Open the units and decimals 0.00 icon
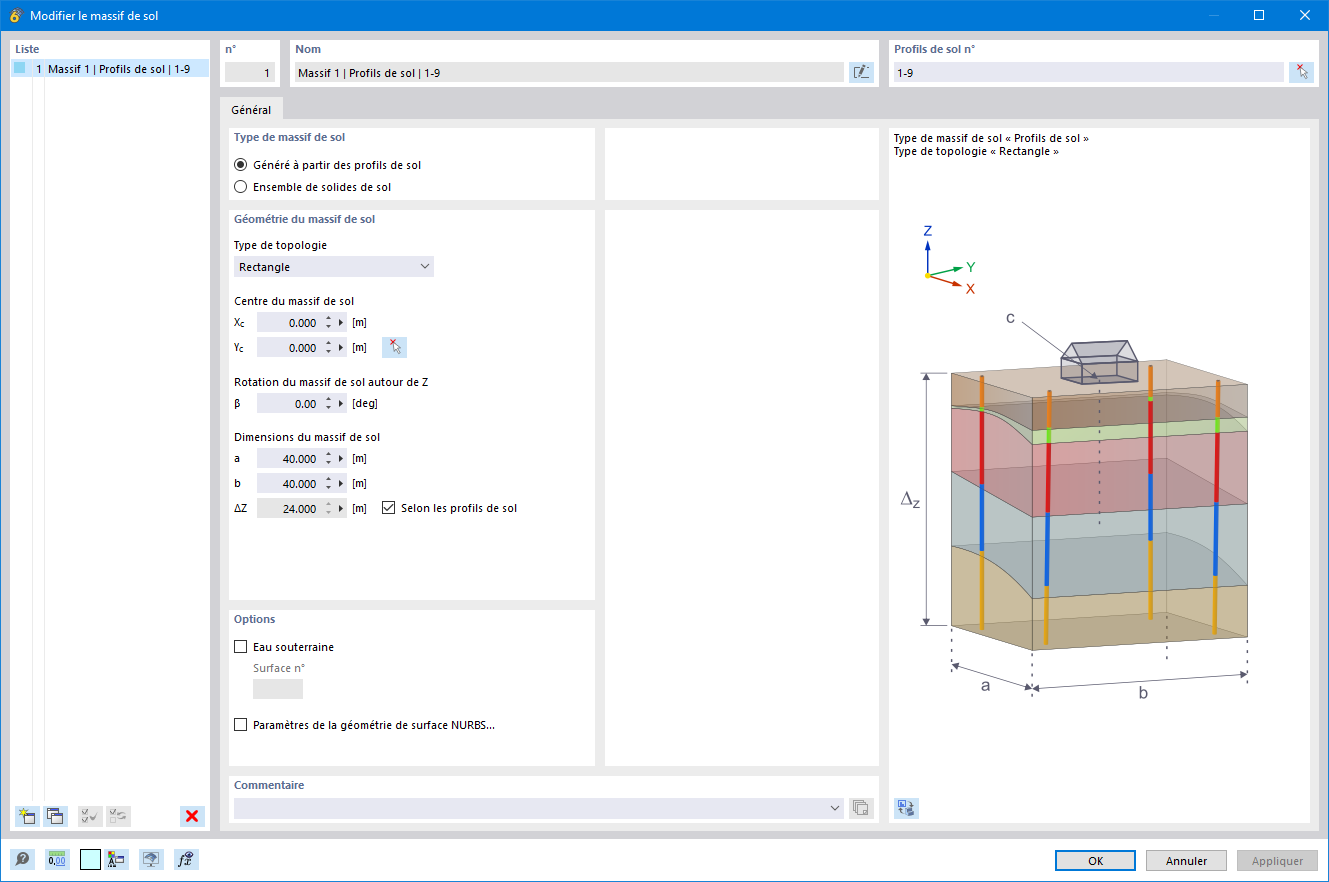The width and height of the screenshot is (1329, 882). coord(57,859)
